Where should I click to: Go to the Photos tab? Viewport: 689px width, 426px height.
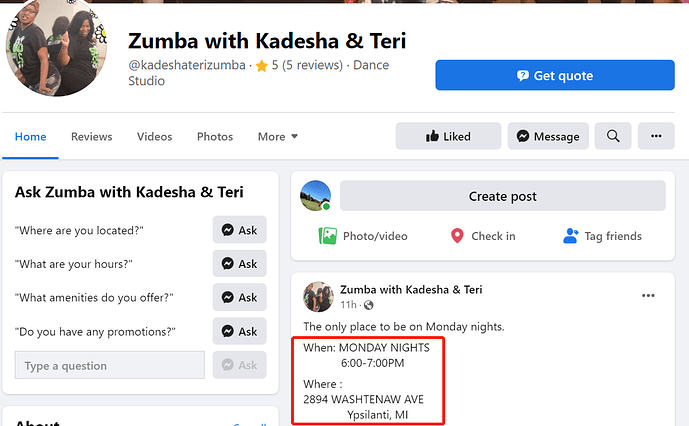point(215,137)
